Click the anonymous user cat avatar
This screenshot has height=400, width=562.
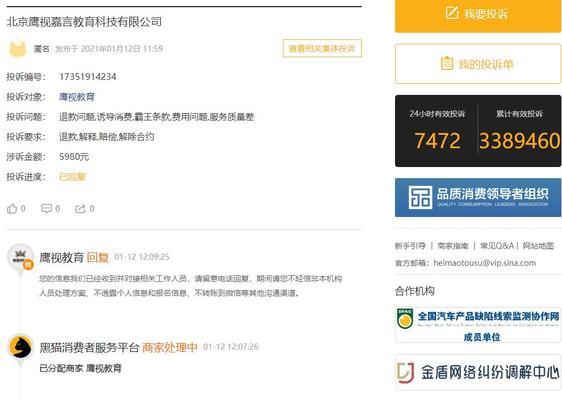pos(17,49)
